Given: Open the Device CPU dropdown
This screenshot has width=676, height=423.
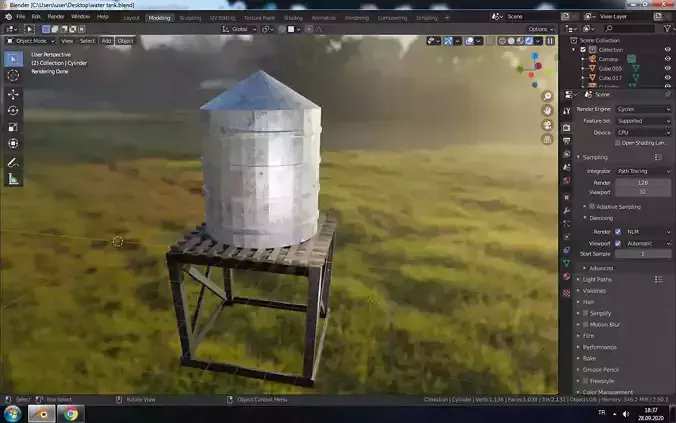Looking at the screenshot, I should point(643,133).
